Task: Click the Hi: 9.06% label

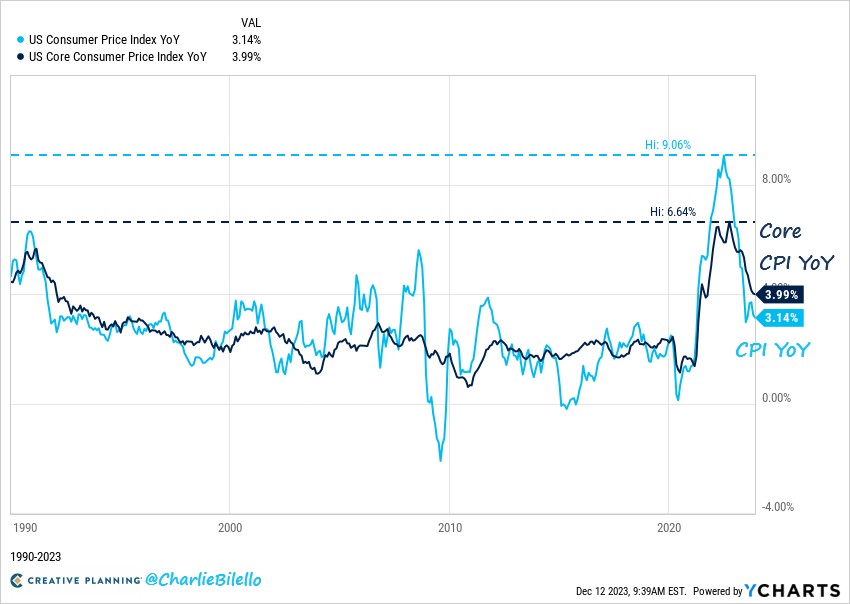Action: pos(668,145)
